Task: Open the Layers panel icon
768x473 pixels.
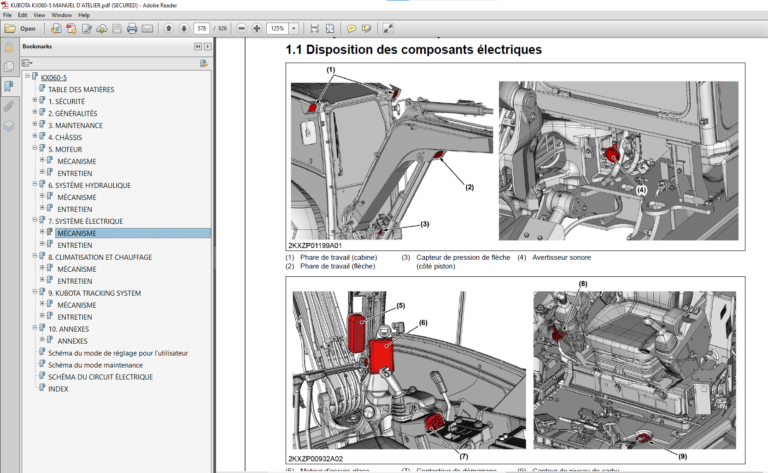Action: (8, 126)
